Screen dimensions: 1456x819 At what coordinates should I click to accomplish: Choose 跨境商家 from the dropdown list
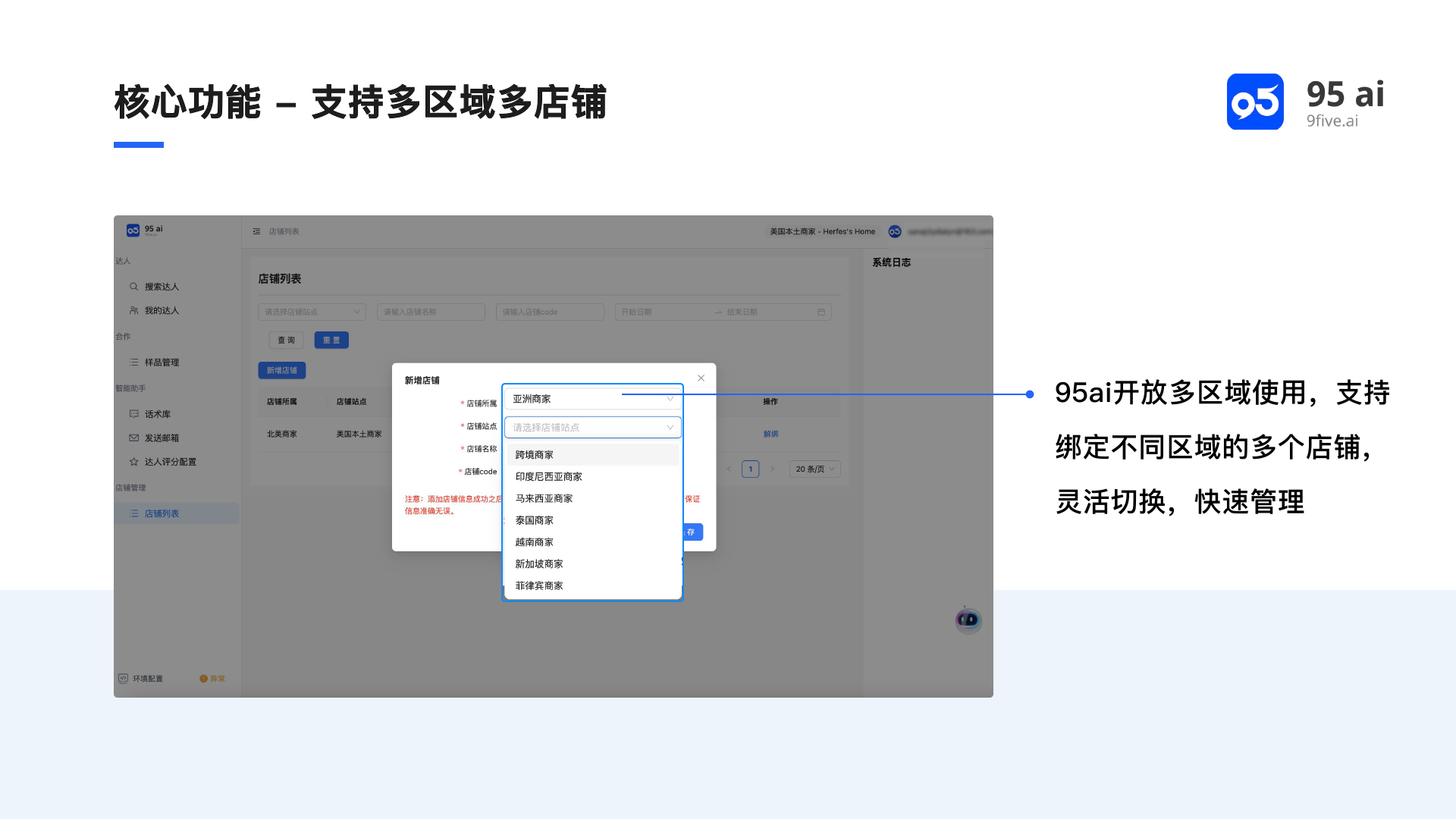point(593,455)
